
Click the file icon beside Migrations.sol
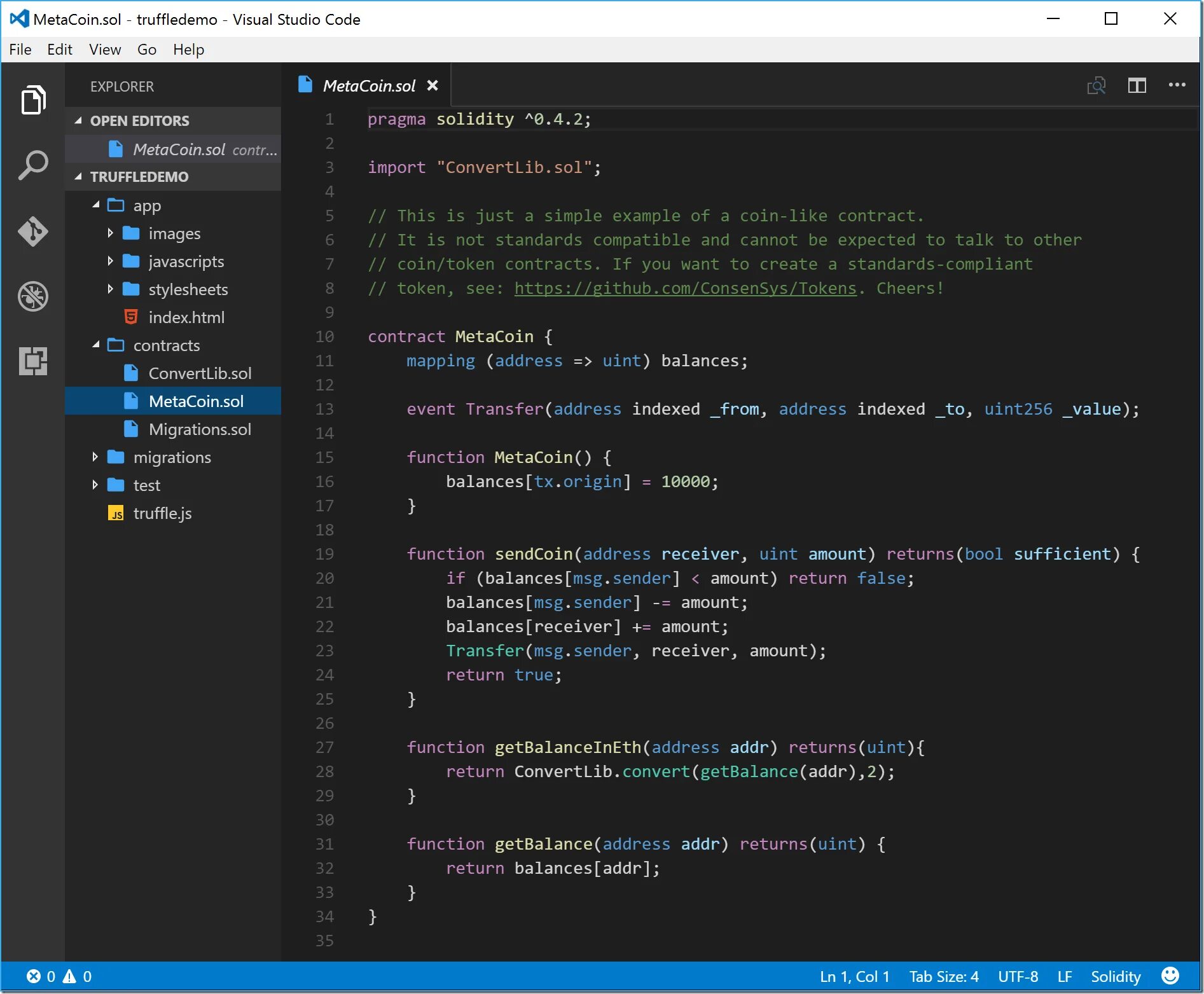pyautogui.click(x=131, y=429)
